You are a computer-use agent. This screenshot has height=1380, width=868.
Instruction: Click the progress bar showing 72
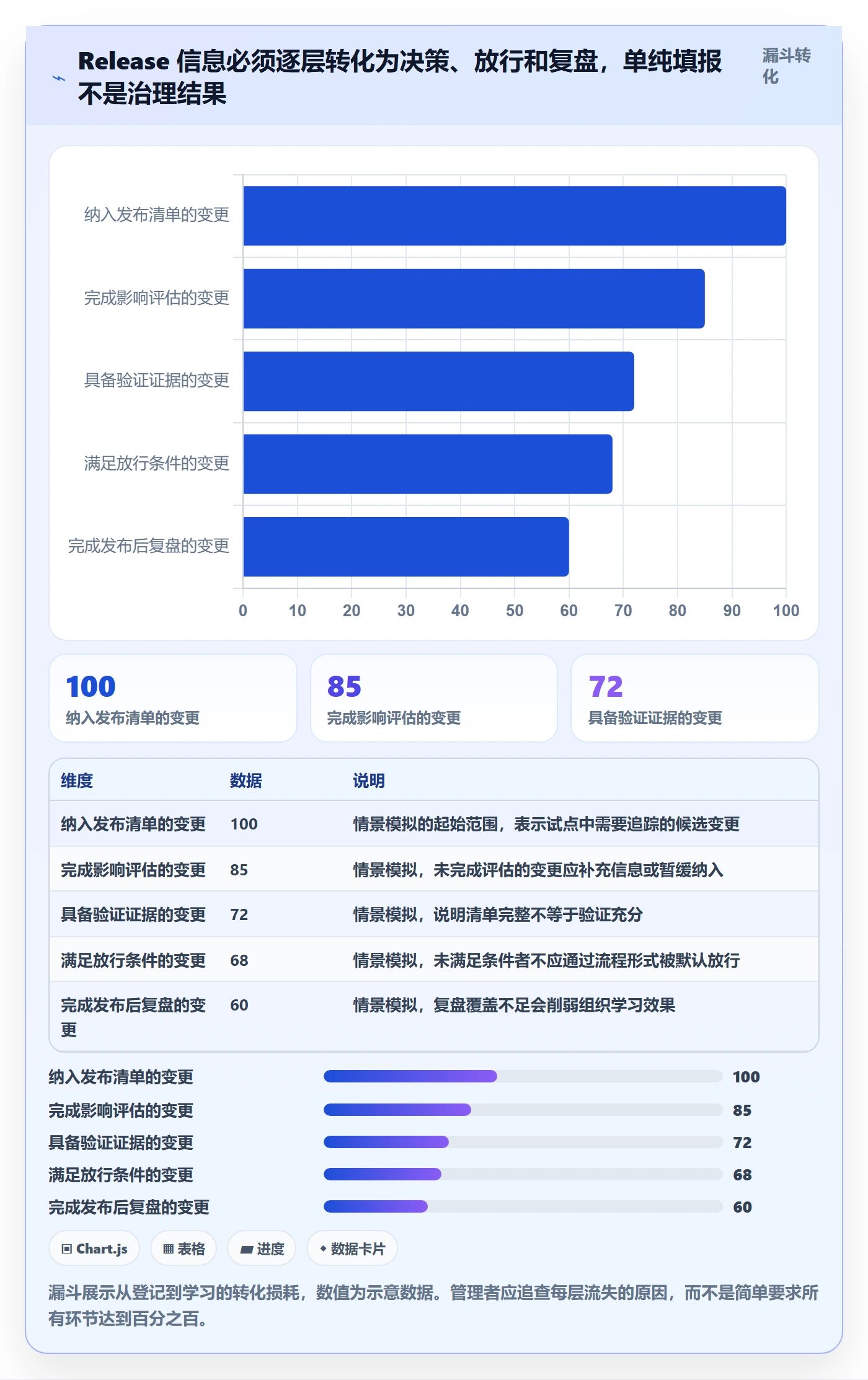pos(523,1142)
